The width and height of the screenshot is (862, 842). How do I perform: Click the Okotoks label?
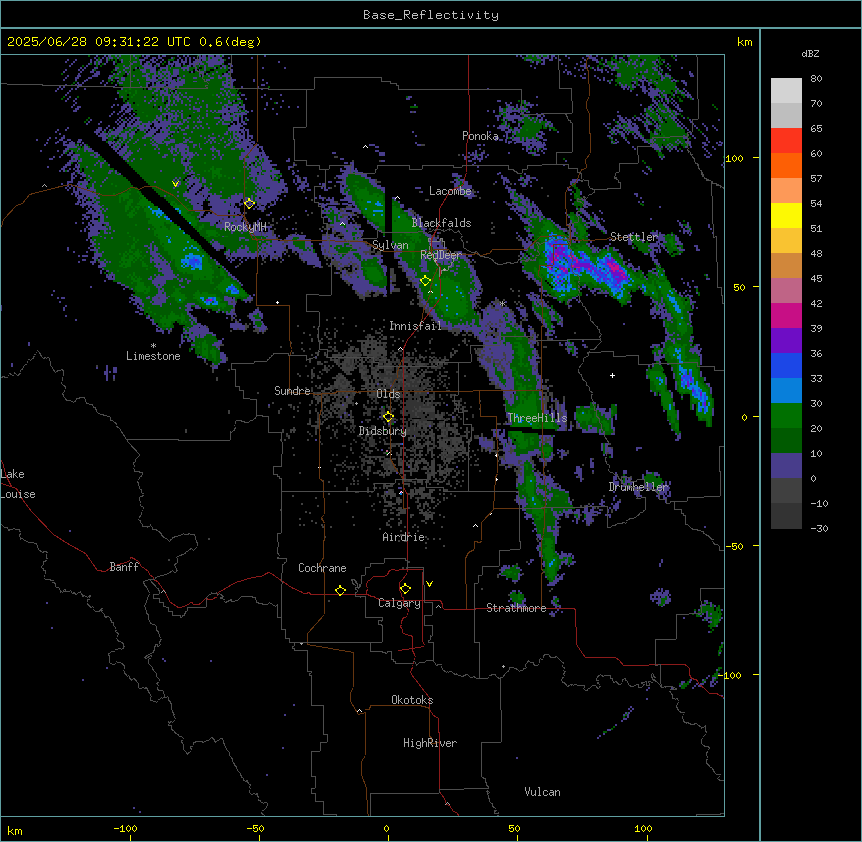point(412,700)
